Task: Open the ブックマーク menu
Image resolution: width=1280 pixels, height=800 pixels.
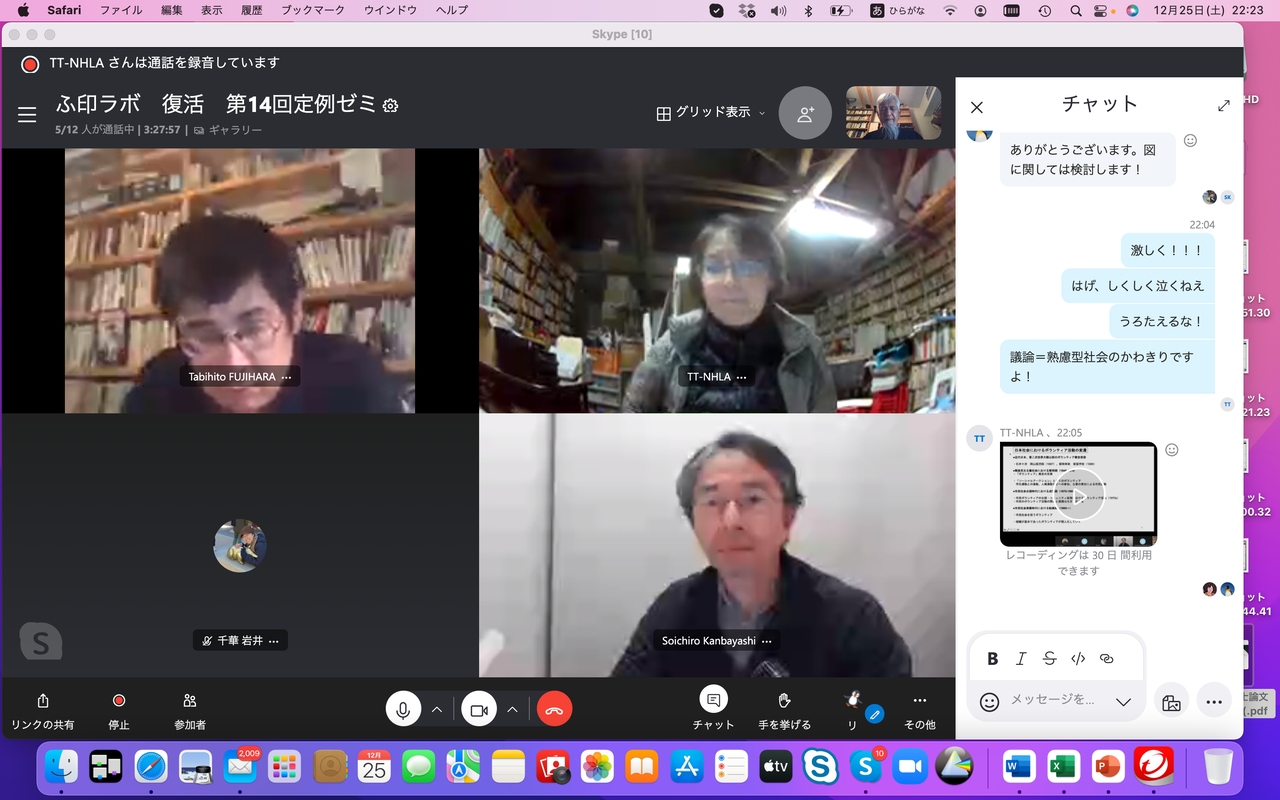Action: [x=313, y=10]
